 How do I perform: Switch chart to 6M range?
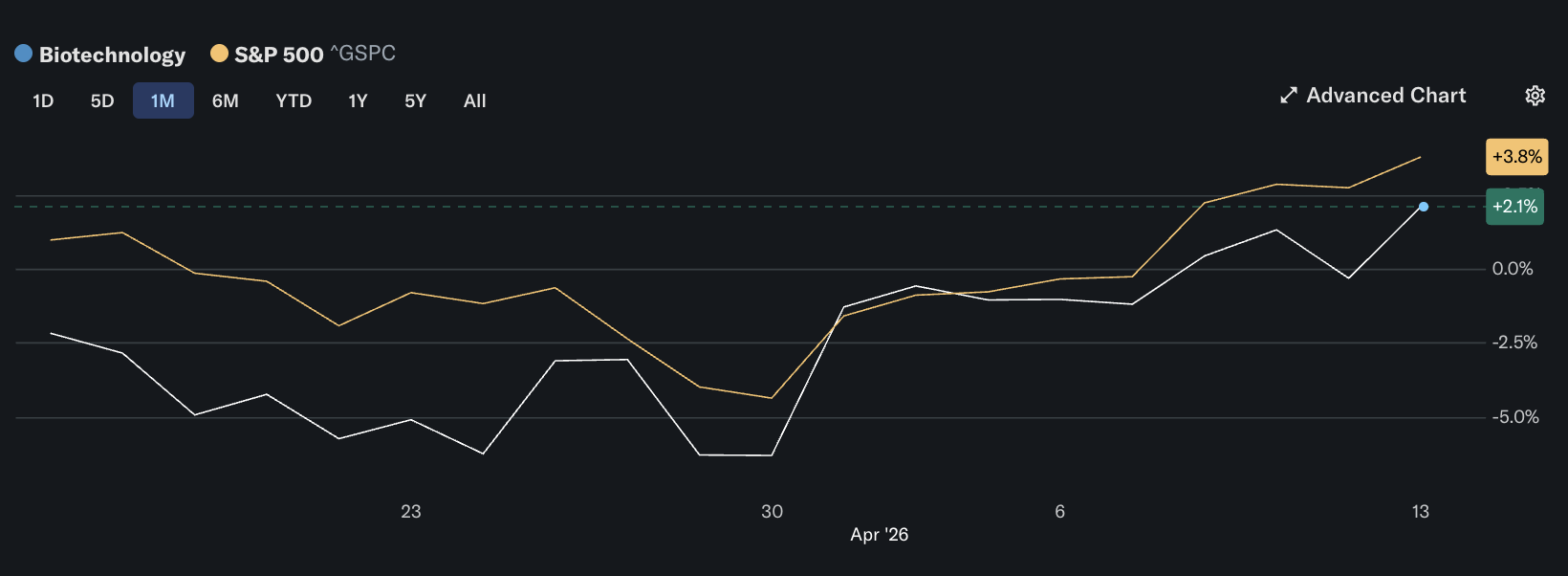tap(226, 100)
